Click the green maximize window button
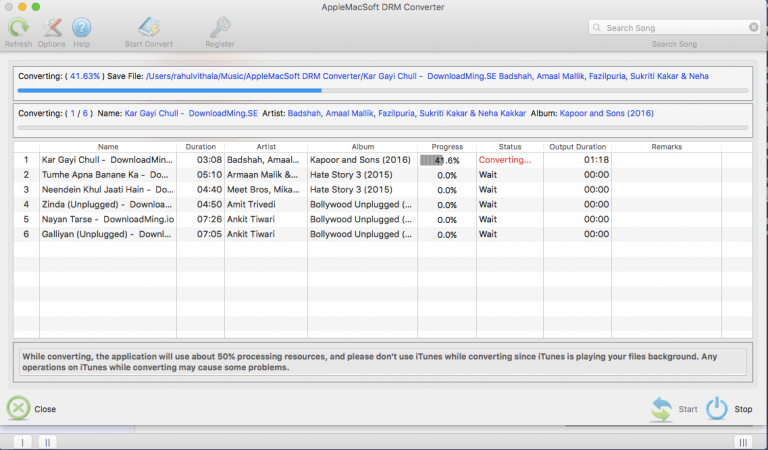 pos(36,7)
